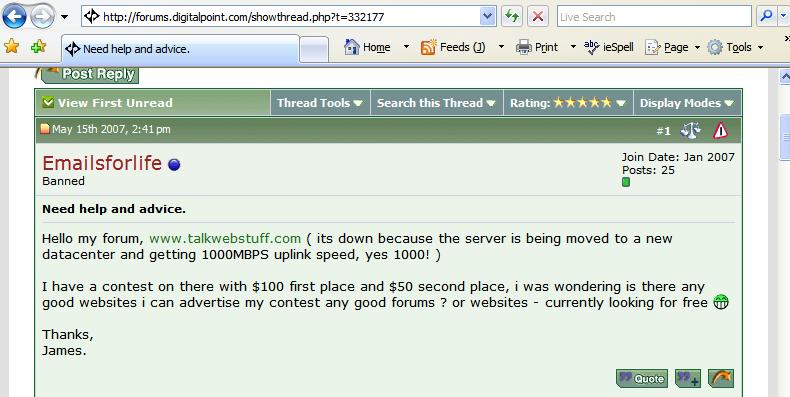The height and width of the screenshot is (397, 790).
Task: Click the 'Join Date: Jan 2007' text
Action: click(678, 157)
